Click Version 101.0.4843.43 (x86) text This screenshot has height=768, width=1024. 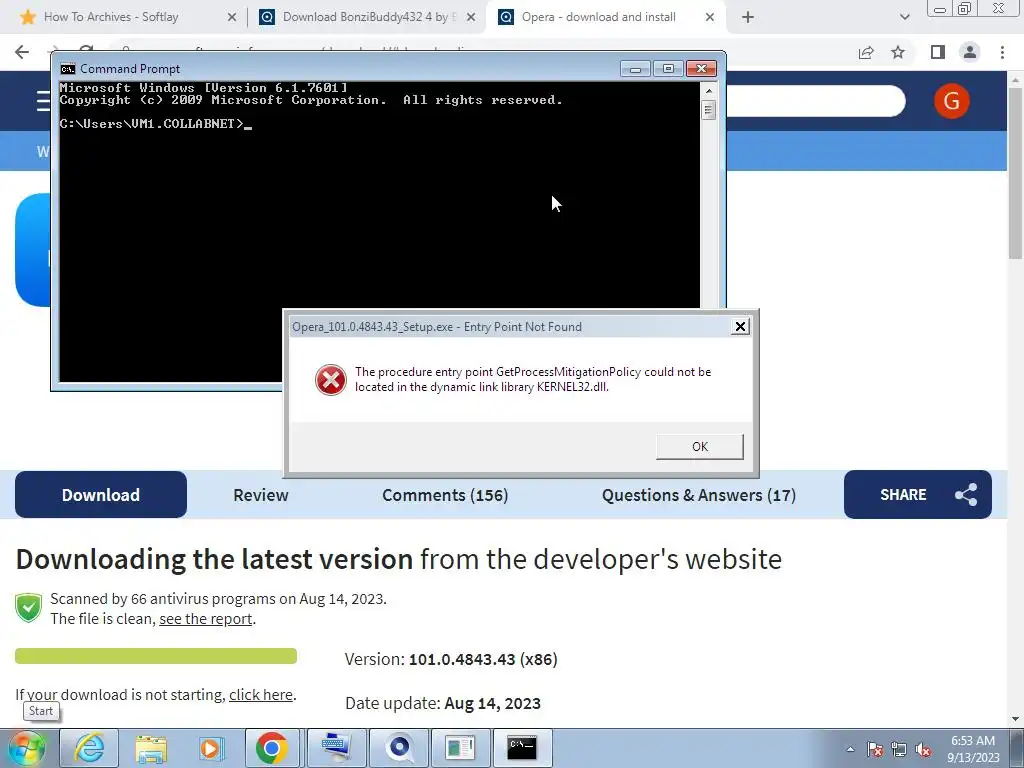tap(451, 660)
